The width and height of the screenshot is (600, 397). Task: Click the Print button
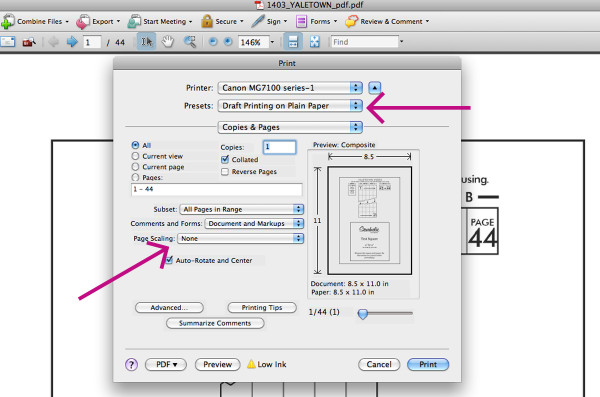[428, 364]
